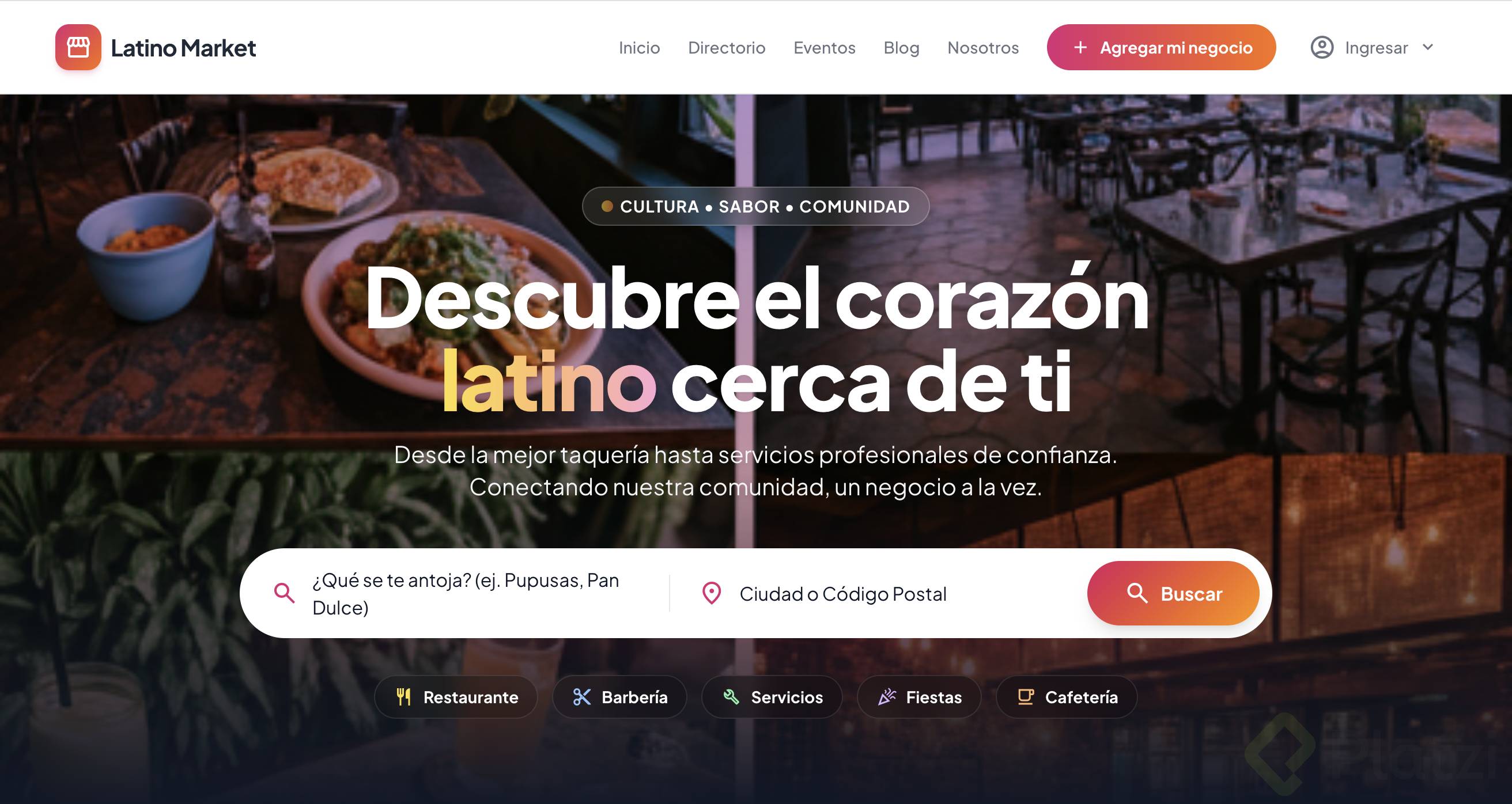Click the scissors Barbería icon
This screenshot has height=804, width=1512.
pos(581,697)
